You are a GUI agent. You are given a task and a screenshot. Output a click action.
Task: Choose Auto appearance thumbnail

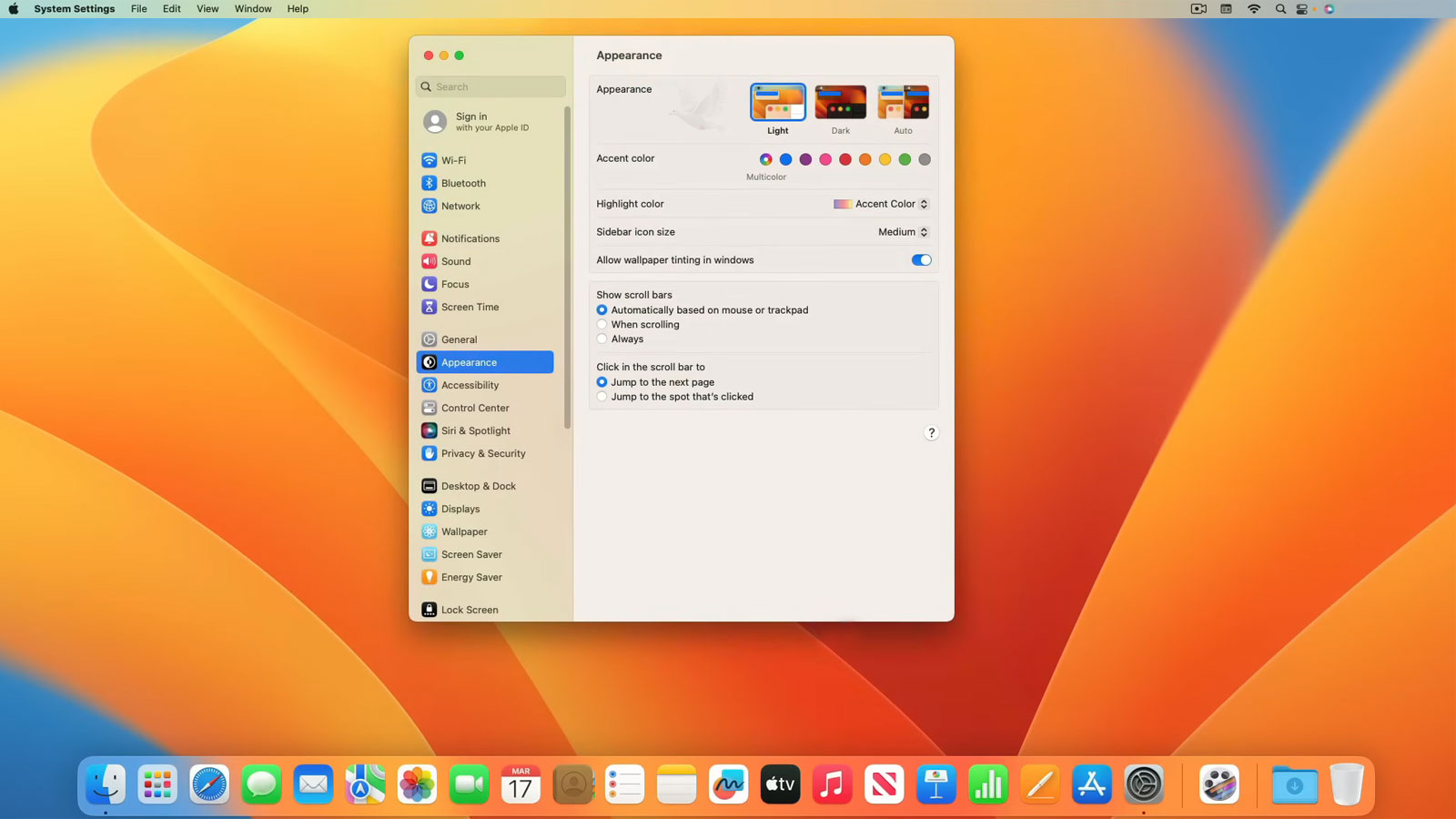(x=903, y=103)
